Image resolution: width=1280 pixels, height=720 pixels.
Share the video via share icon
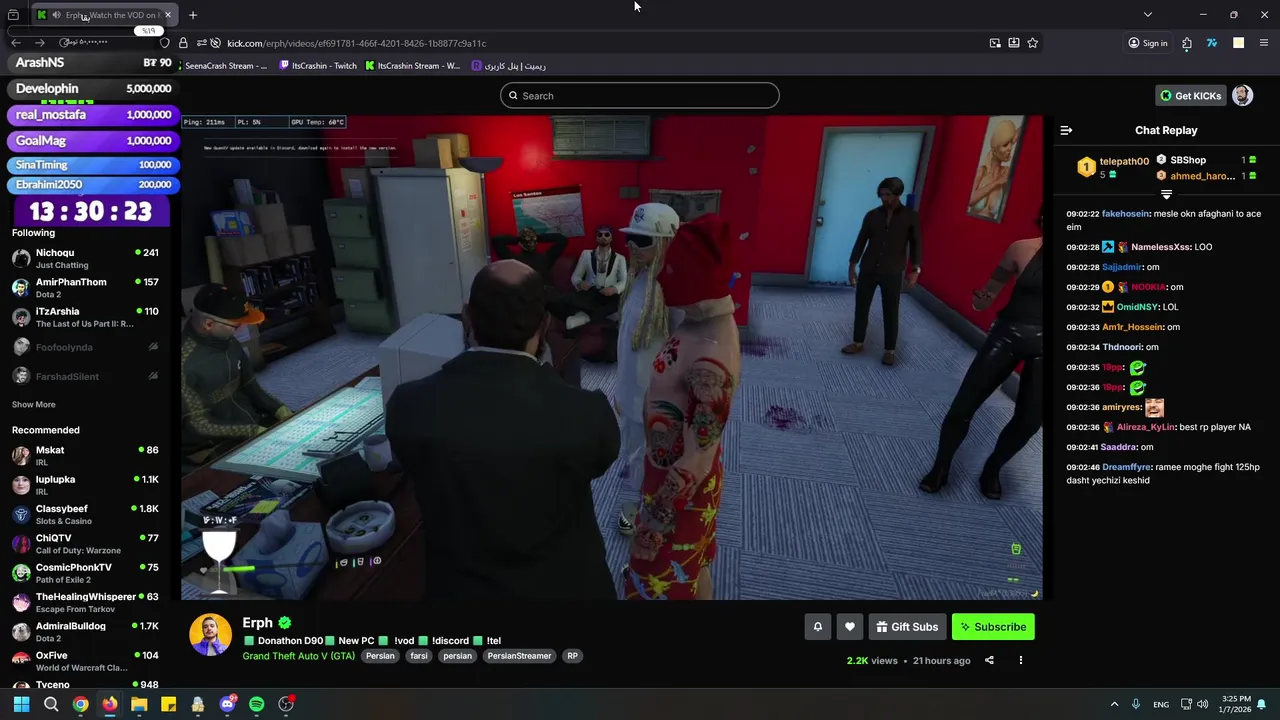click(989, 660)
